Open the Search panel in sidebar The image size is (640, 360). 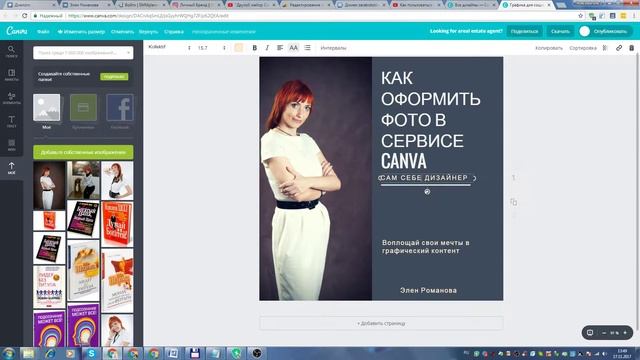coord(11,51)
